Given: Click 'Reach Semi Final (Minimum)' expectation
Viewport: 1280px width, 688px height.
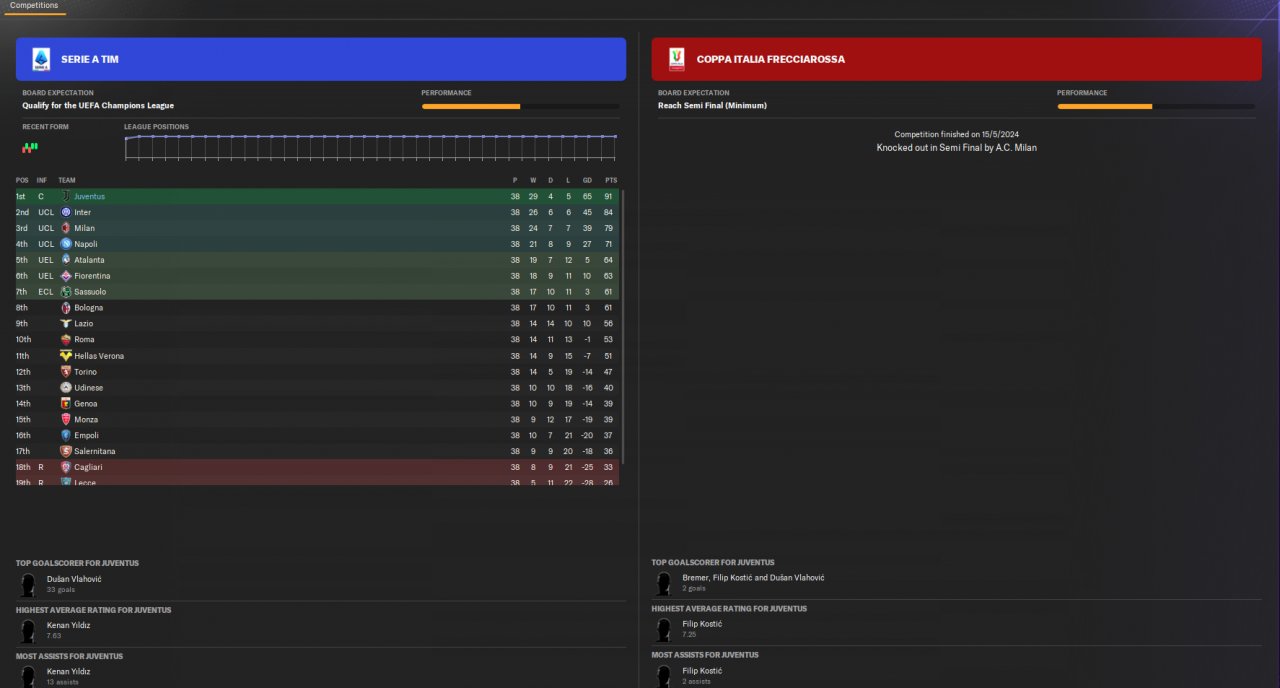Looking at the screenshot, I should click(712, 105).
